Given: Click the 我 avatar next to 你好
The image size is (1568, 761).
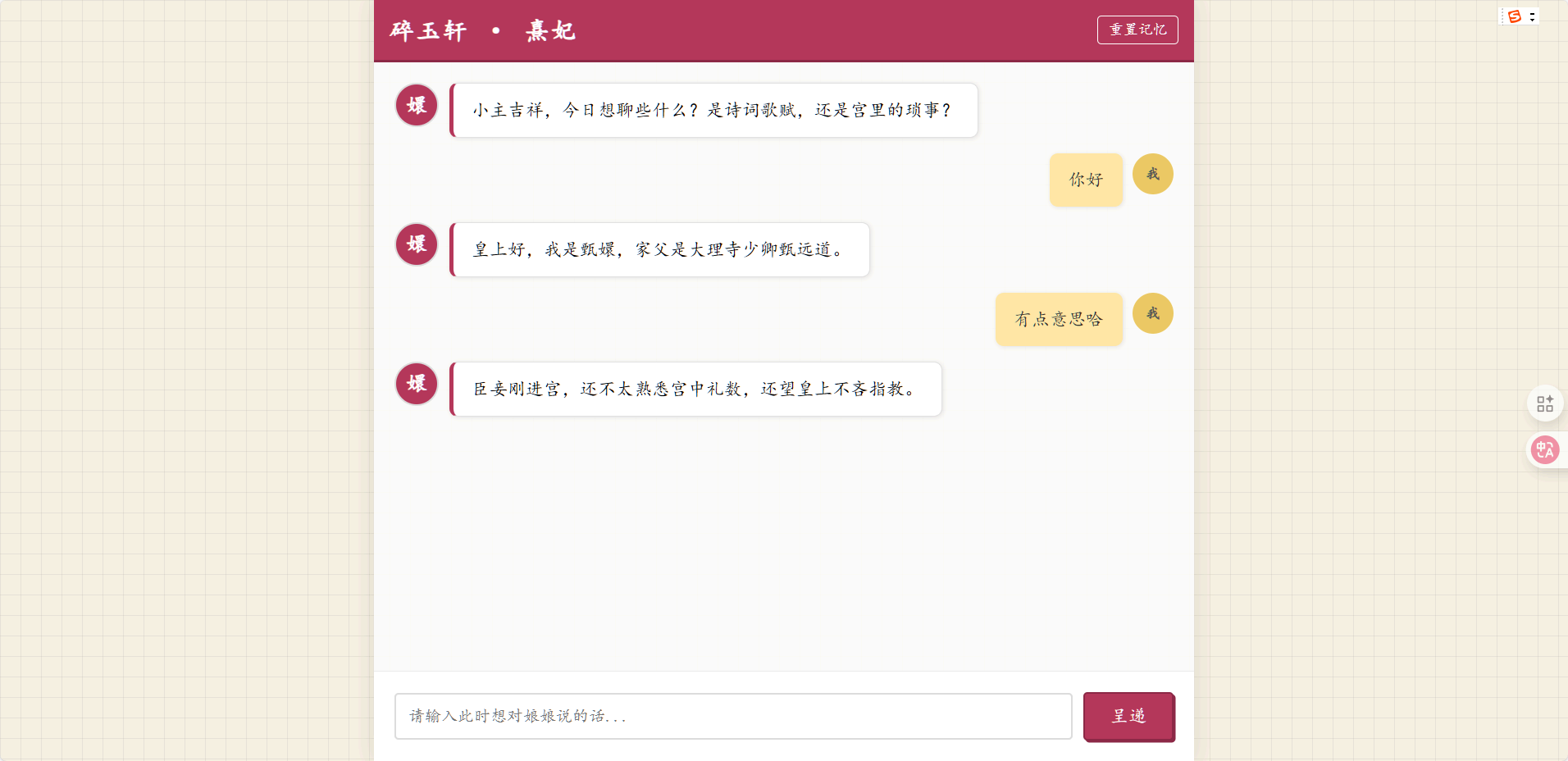Looking at the screenshot, I should (1152, 174).
